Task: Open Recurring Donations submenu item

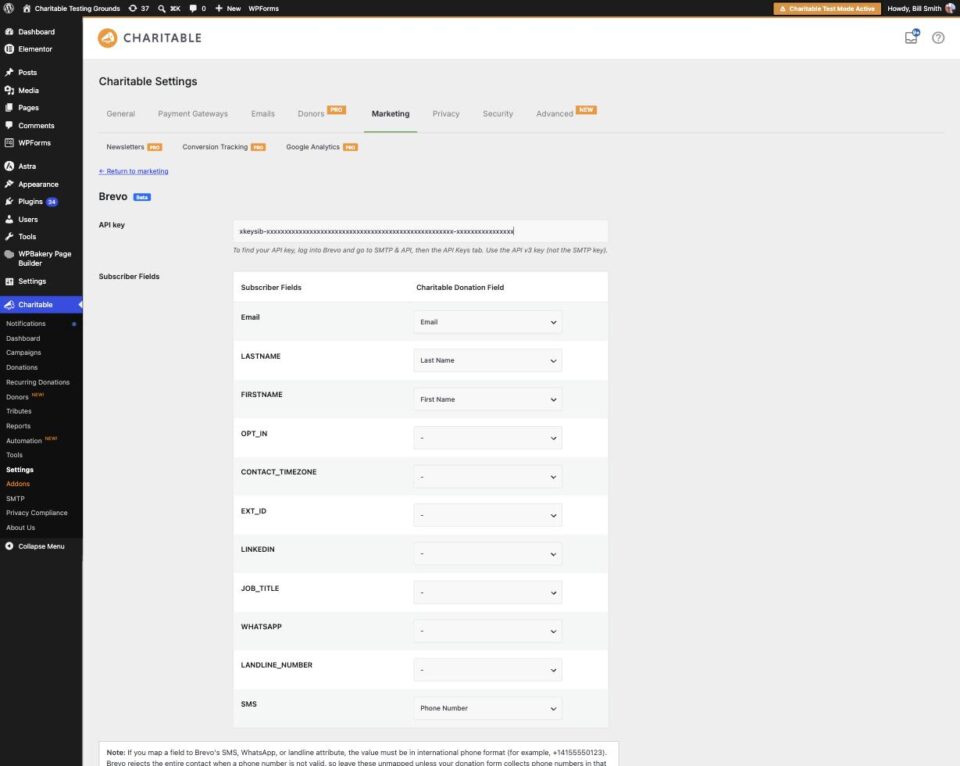Action: 38,382
